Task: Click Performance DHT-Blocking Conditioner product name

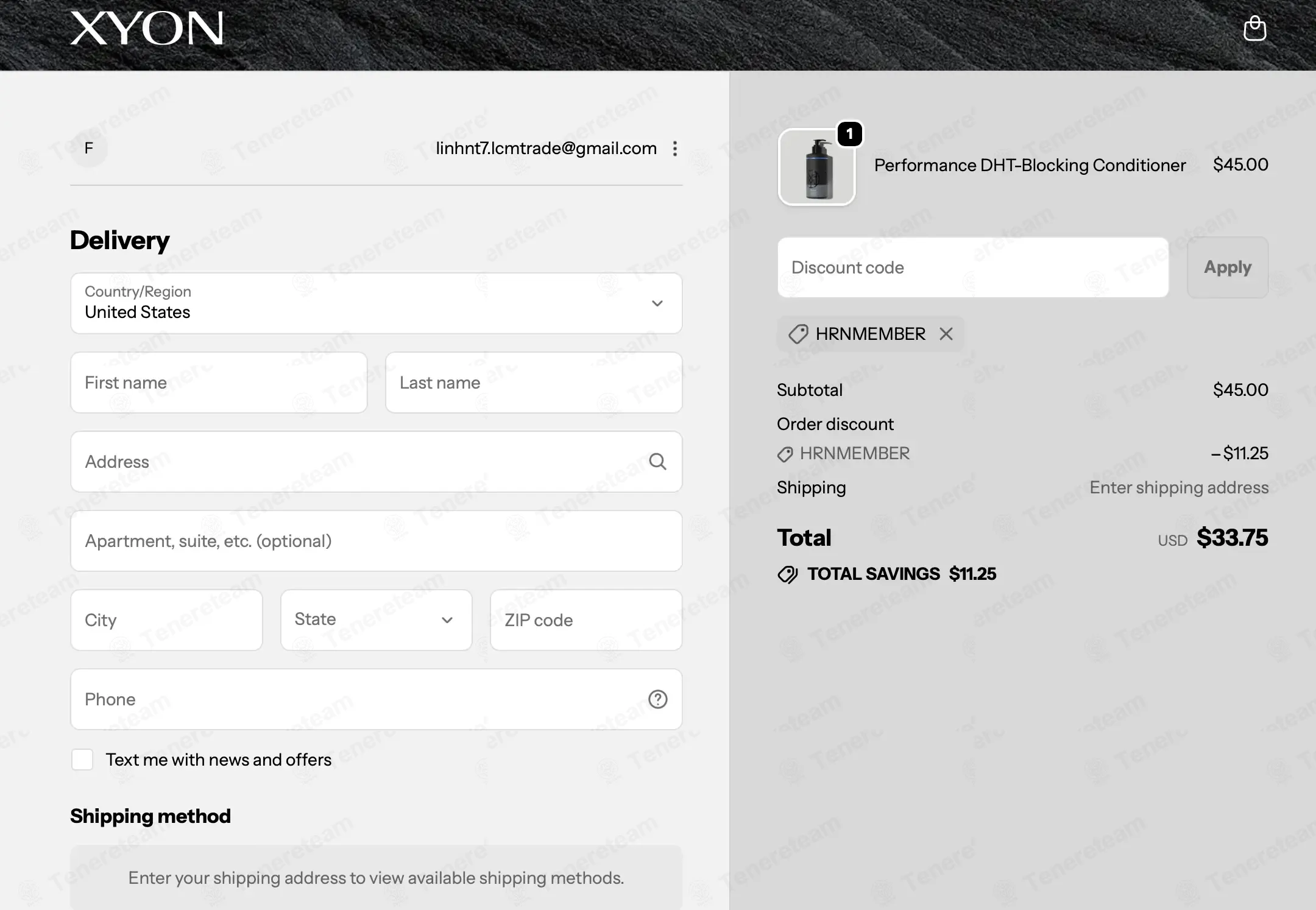Action: [1030, 165]
